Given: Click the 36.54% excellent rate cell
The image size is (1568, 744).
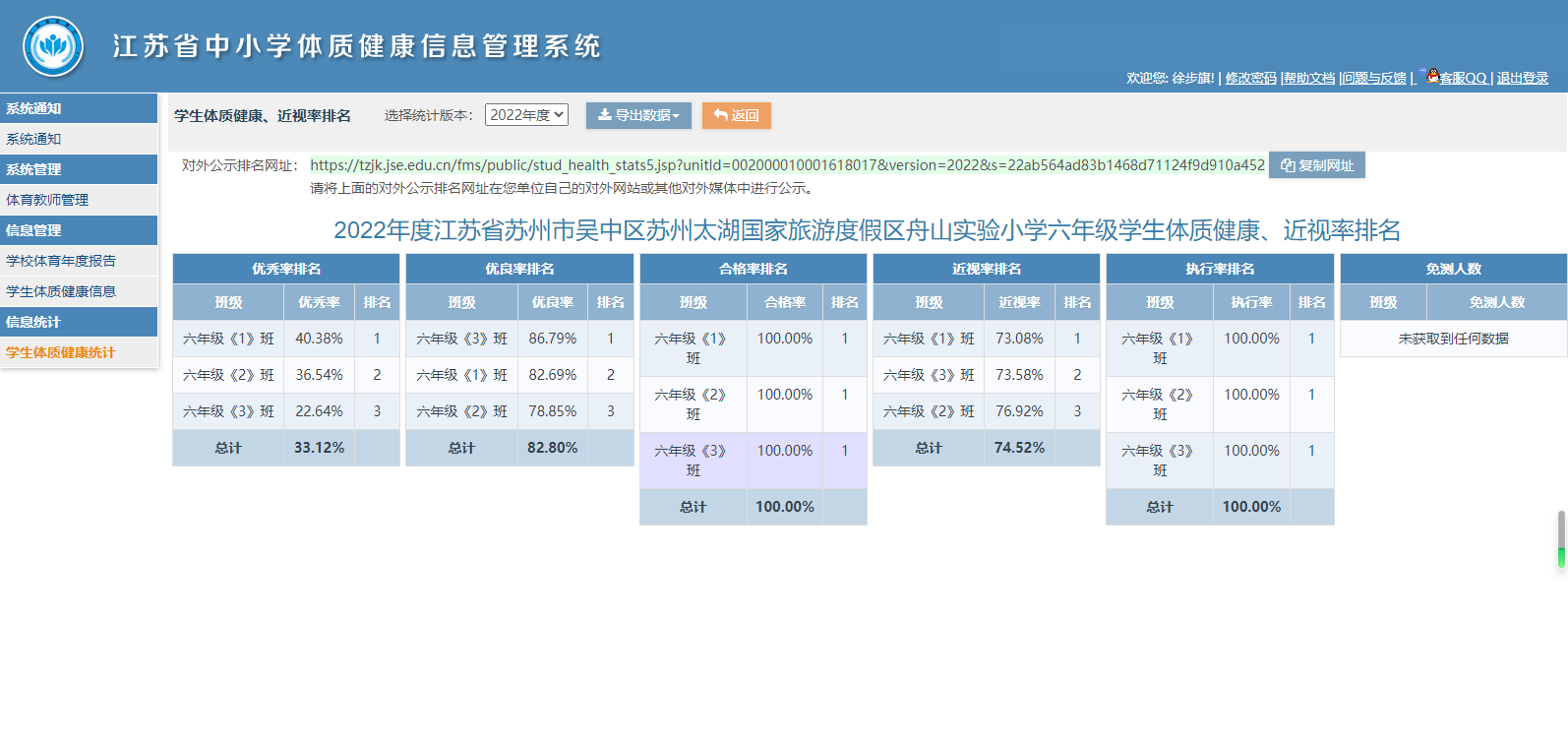Looking at the screenshot, I should [x=320, y=375].
